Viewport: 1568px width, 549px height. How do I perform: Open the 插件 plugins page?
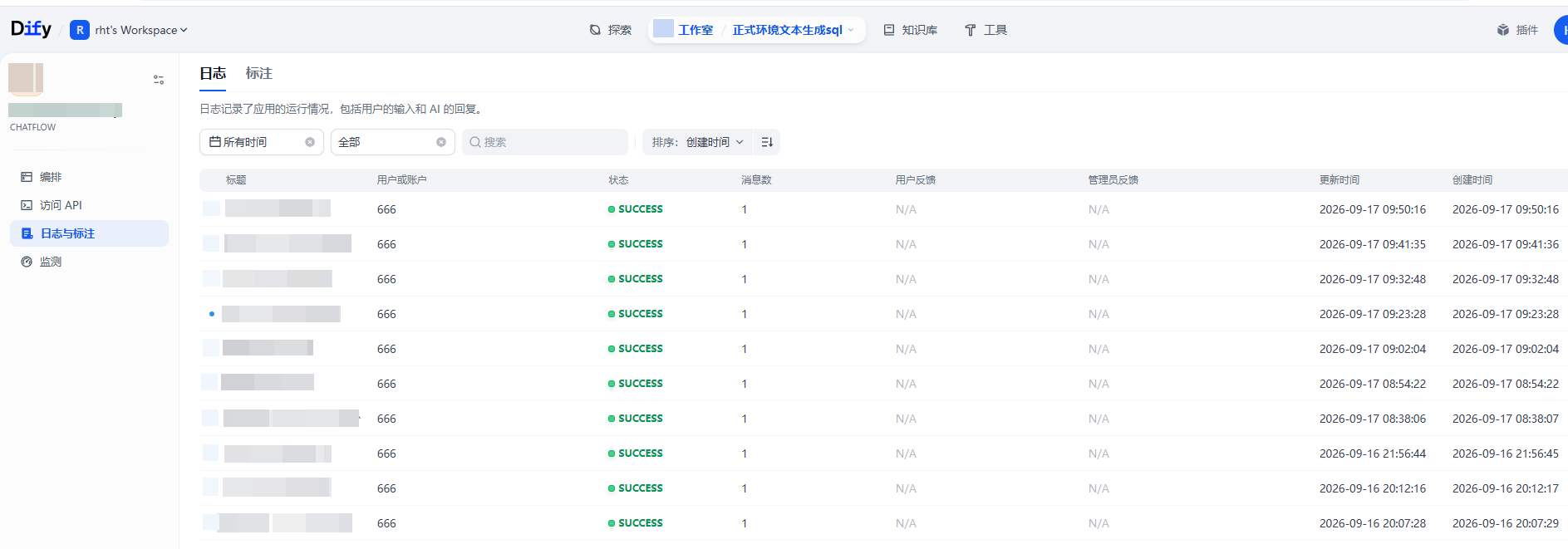pyautogui.click(x=1517, y=30)
